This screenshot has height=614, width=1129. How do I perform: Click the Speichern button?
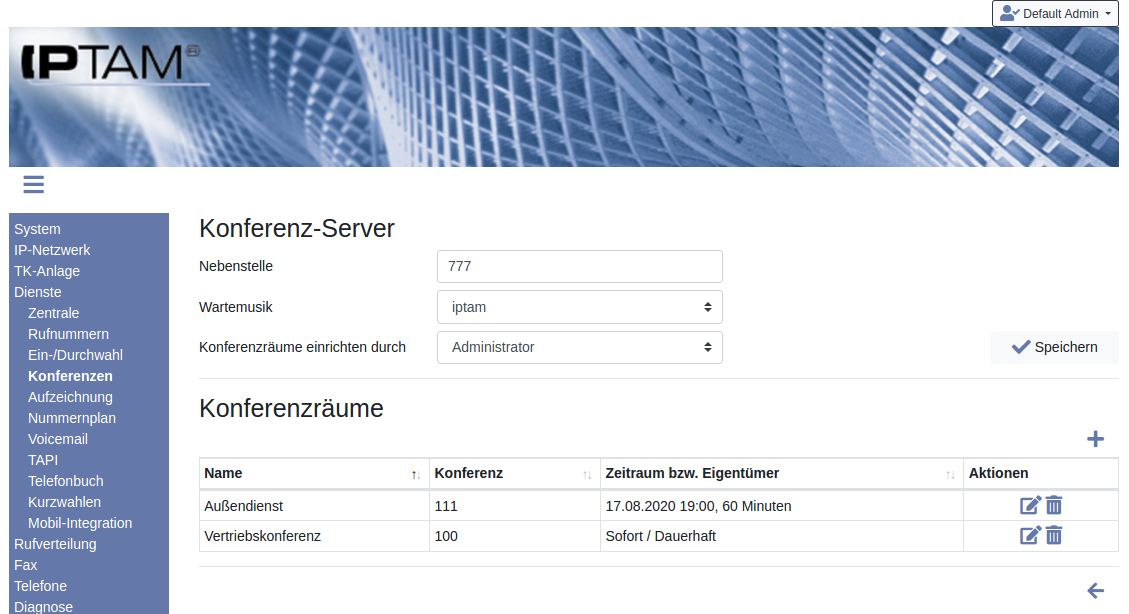point(1054,347)
